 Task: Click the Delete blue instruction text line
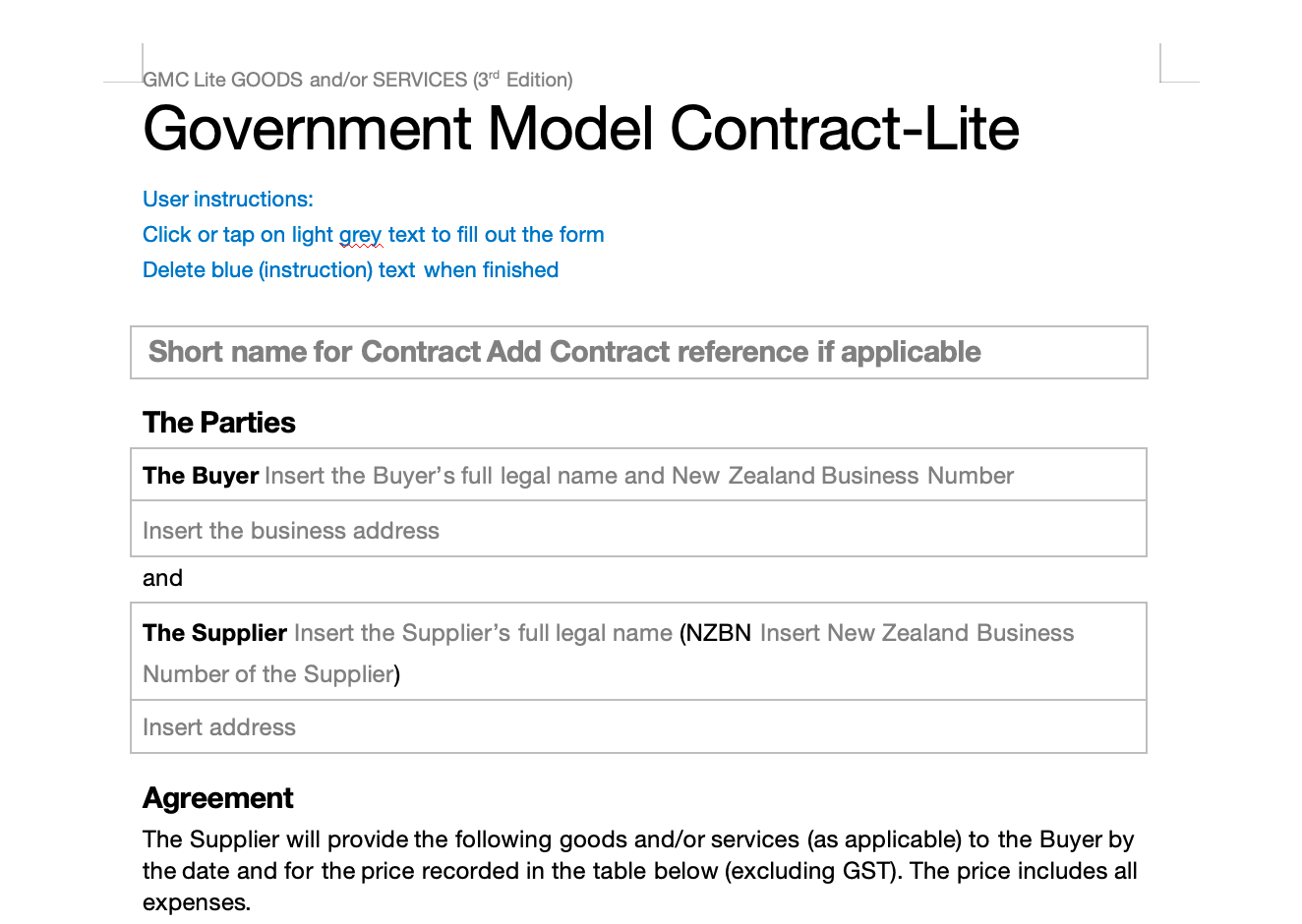350,270
